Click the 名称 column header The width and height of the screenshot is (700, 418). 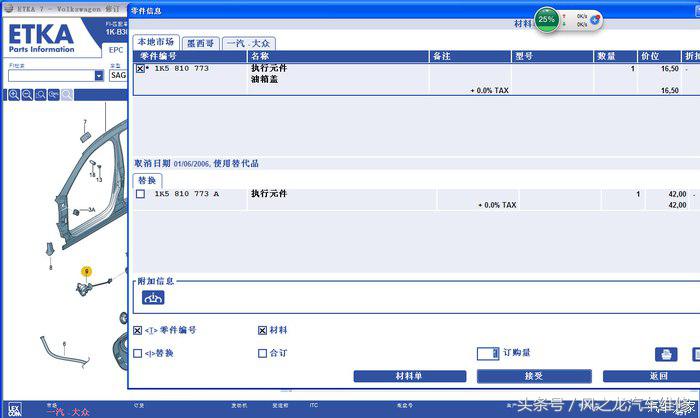pos(338,56)
